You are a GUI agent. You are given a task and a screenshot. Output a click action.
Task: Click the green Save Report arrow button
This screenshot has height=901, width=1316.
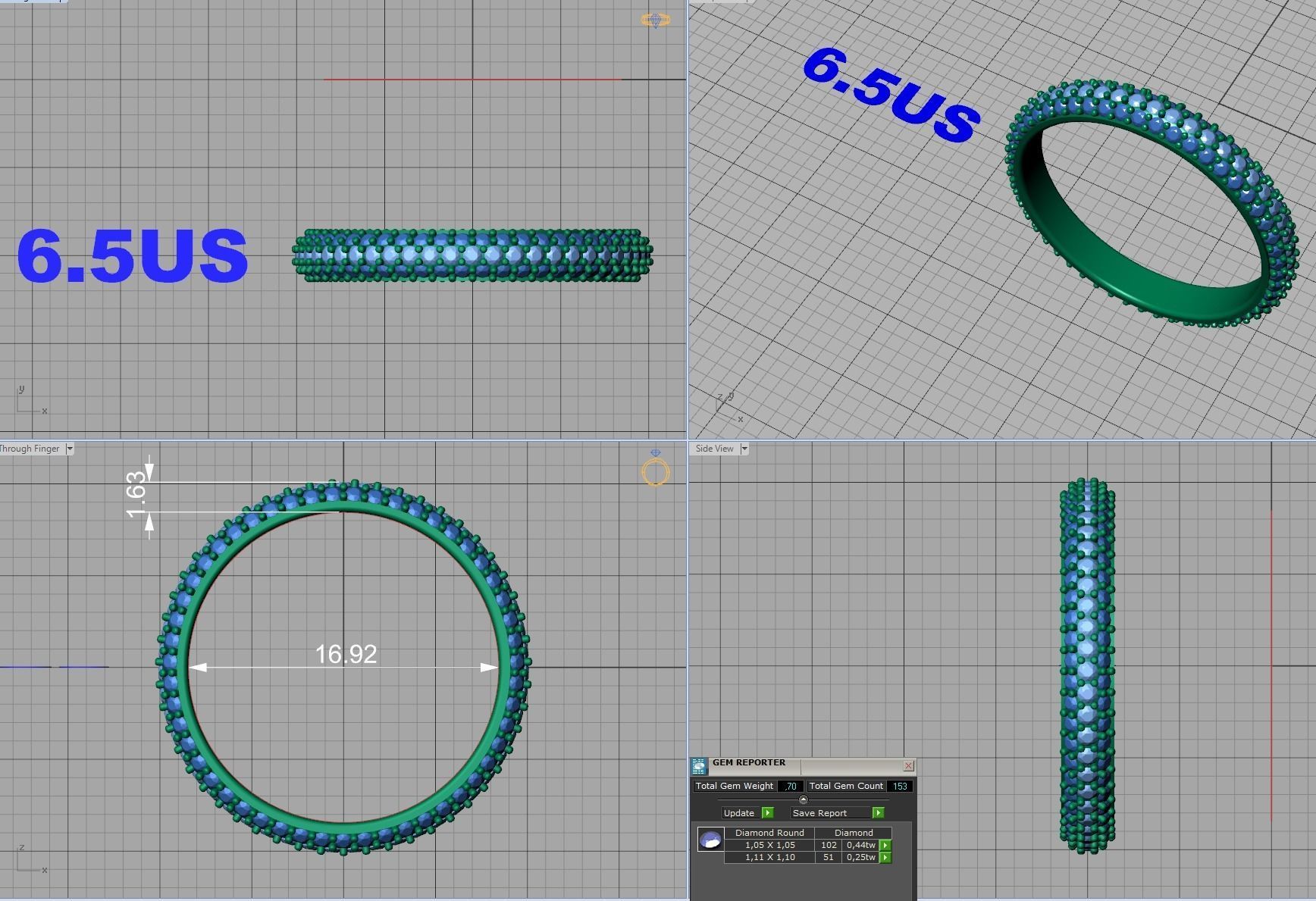(x=878, y=812)
